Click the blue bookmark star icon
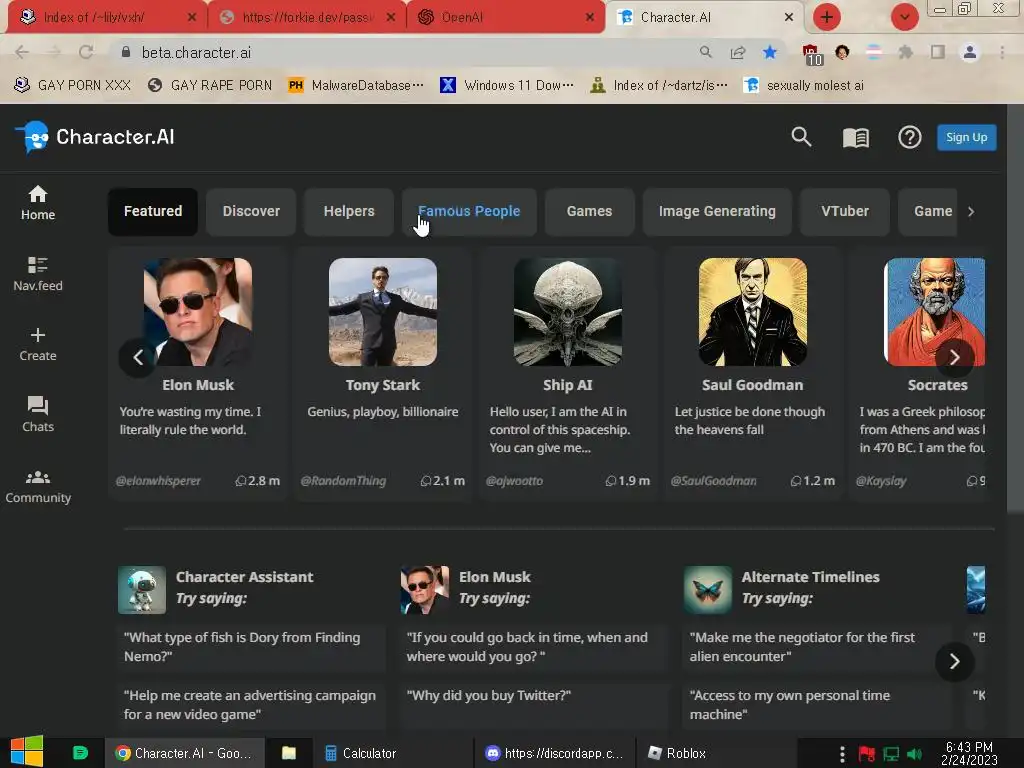This screenshot has height=768, width=1024. pos(770,52)
